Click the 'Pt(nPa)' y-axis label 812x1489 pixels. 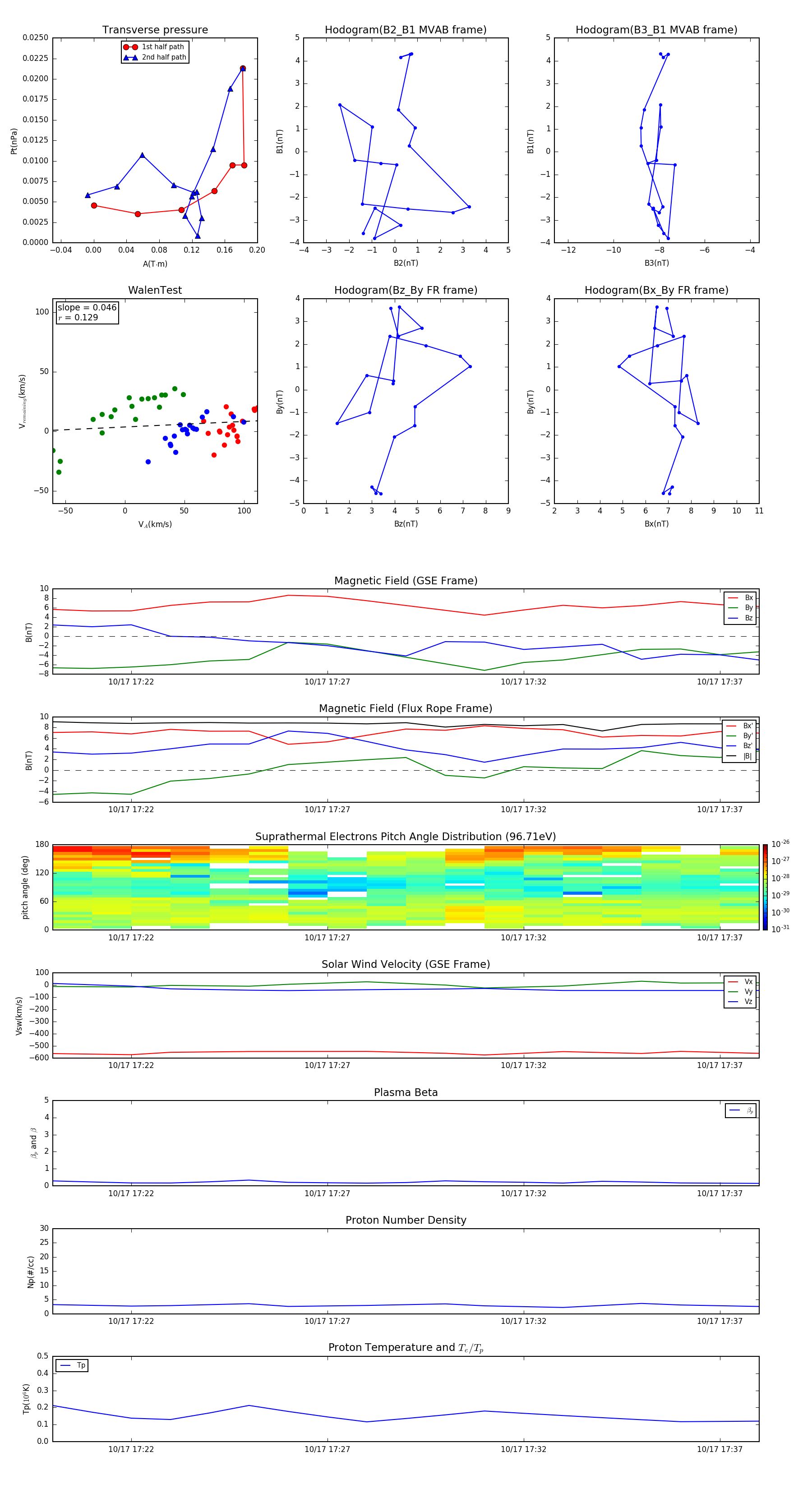click(x=14, y=141)
